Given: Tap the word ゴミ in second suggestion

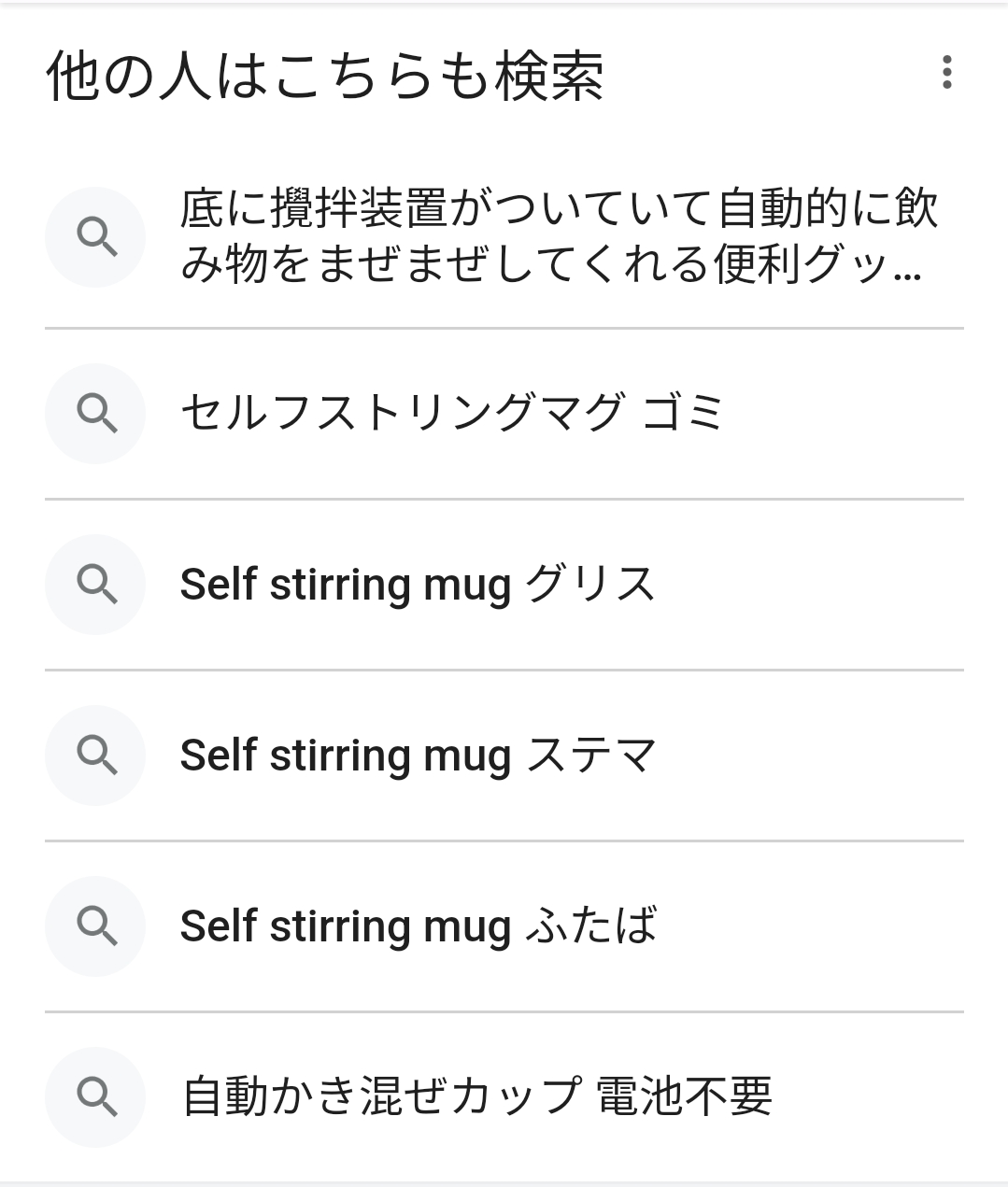Looking at the screenshot, I should (x=683, y=413).
